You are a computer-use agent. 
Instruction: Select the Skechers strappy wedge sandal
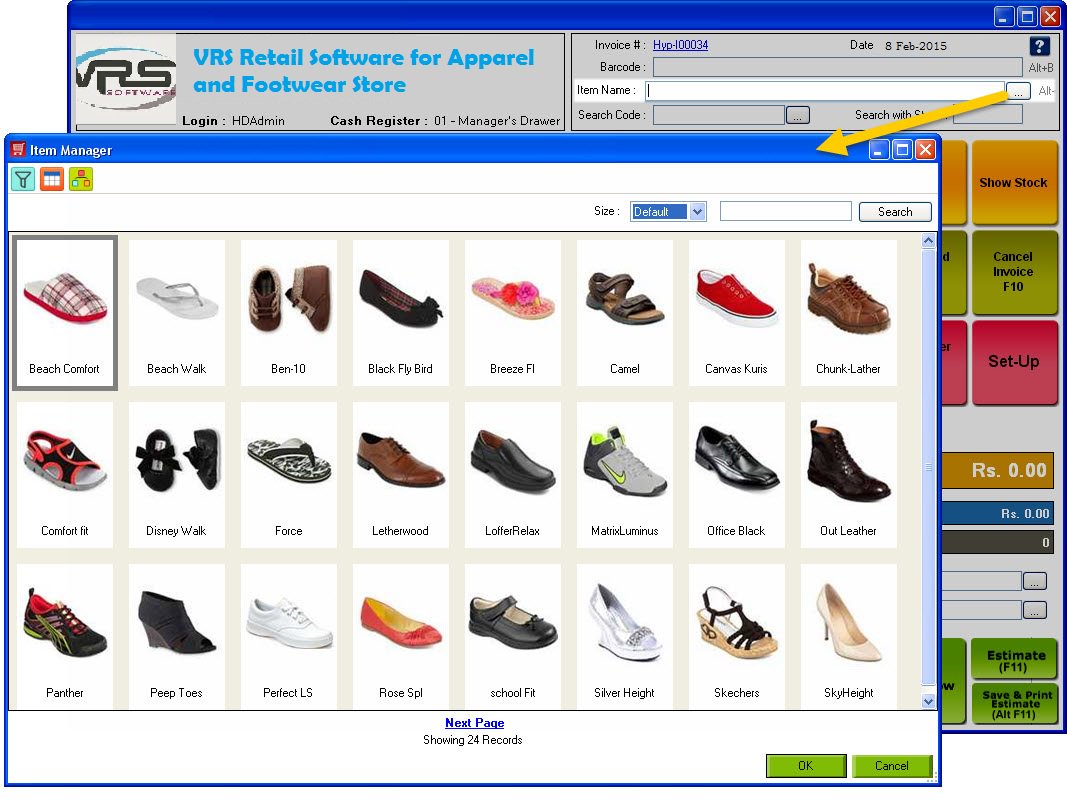[736, 637]
